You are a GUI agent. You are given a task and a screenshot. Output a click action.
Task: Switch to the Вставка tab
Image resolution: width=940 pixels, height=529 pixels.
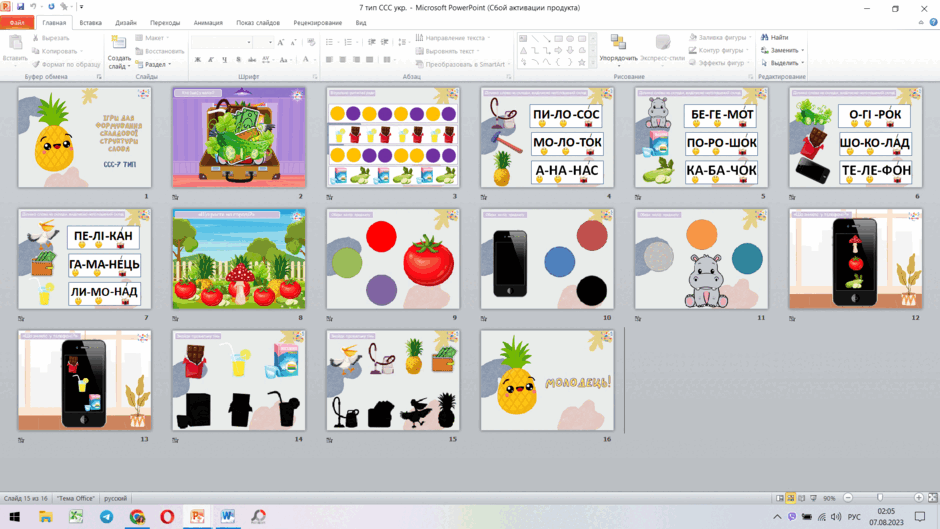(91, 23)
